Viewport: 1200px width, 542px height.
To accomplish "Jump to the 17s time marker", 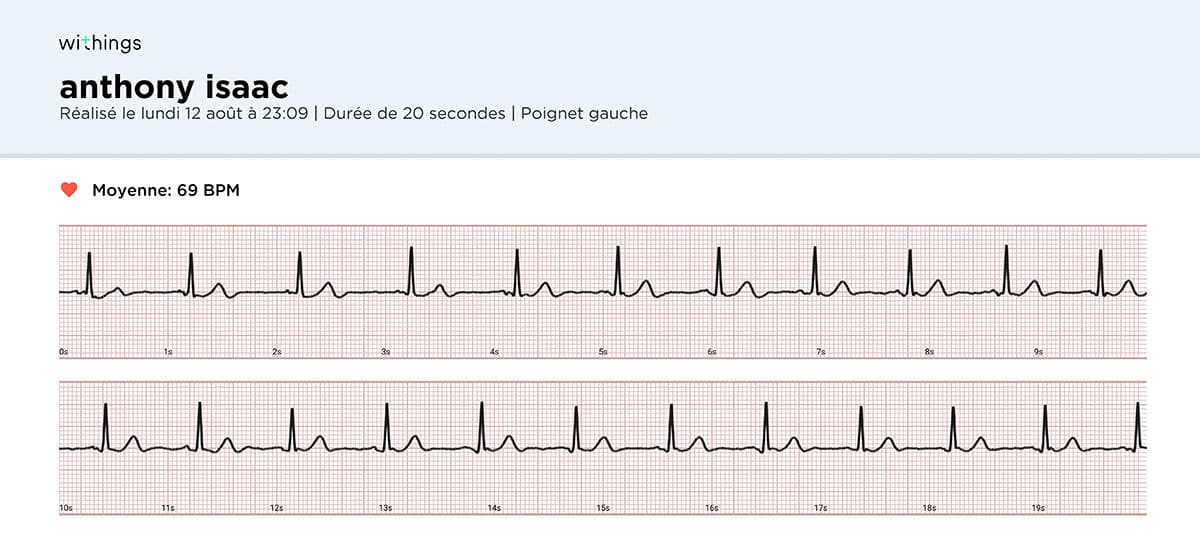I will click(820, 508).
